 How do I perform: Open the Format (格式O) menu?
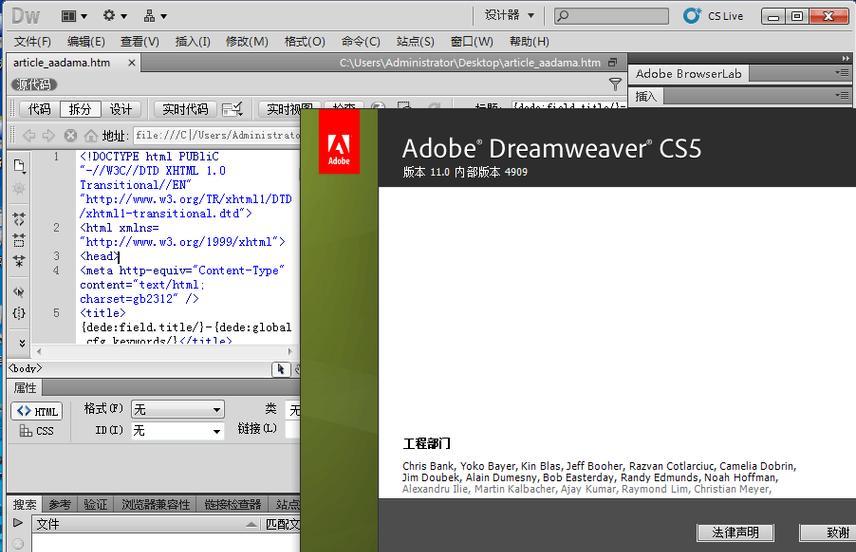coord(305,41)
